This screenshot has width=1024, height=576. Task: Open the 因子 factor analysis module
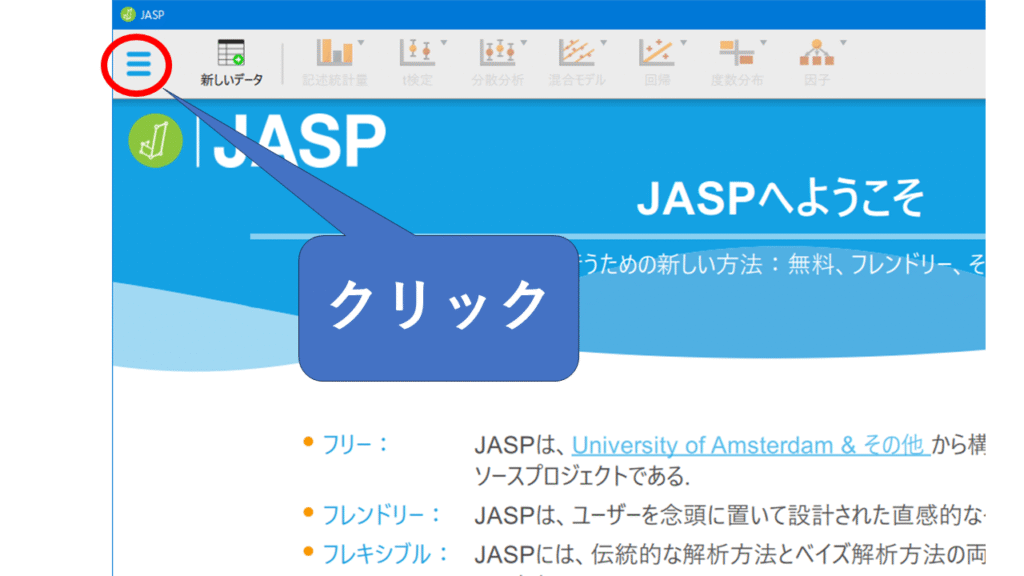816,63
